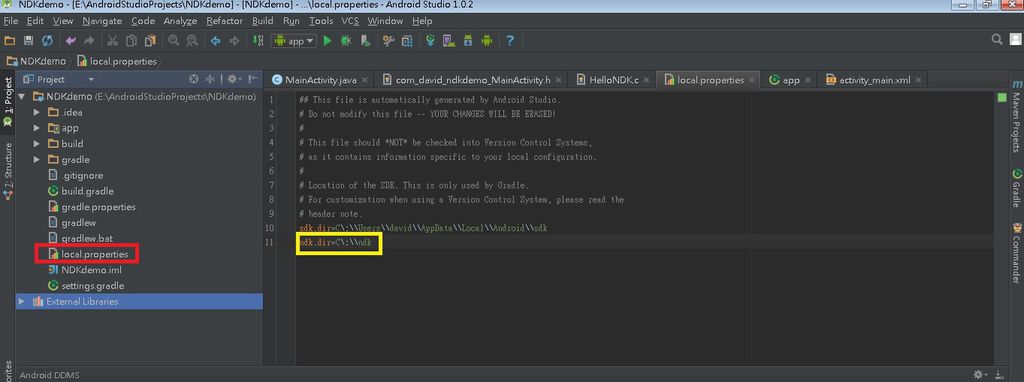Click the Undo arrow icon
Screen dimensions: 1024x382
coord(71,40)
